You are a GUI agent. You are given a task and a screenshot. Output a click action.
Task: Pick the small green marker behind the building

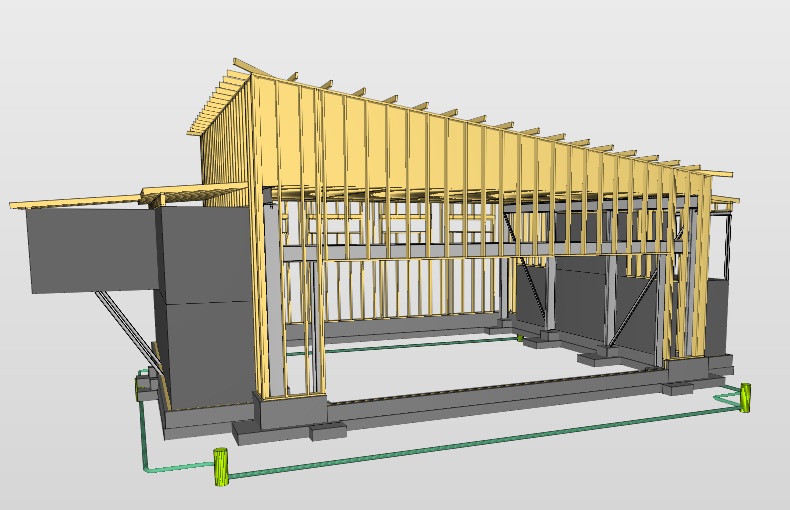point(520,338)
